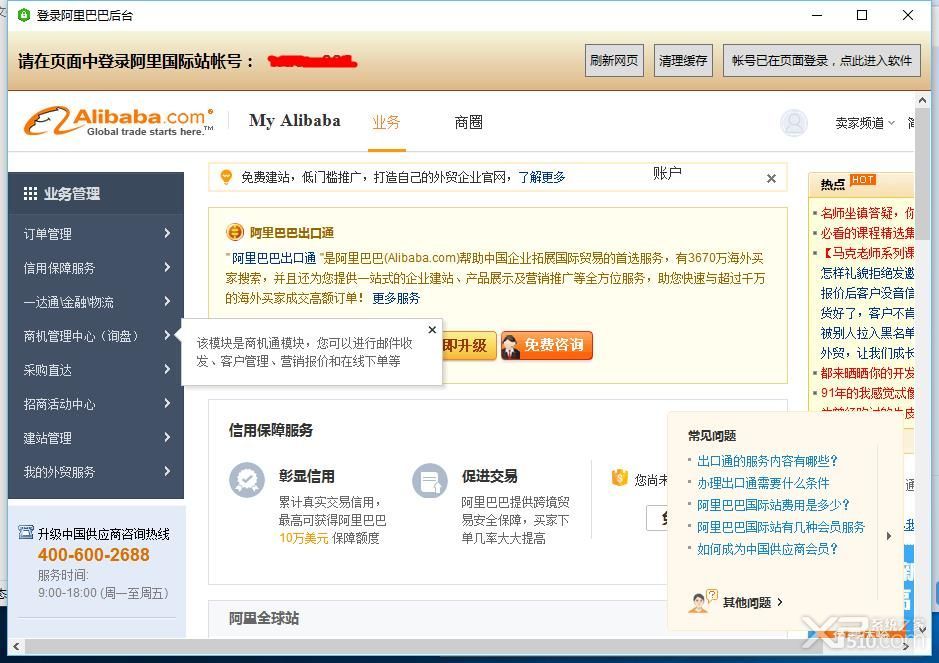Click the lightbulb tip icon
Image resolution: width=939 pixels, height=663 pixels.
click(x=226, y=177)
